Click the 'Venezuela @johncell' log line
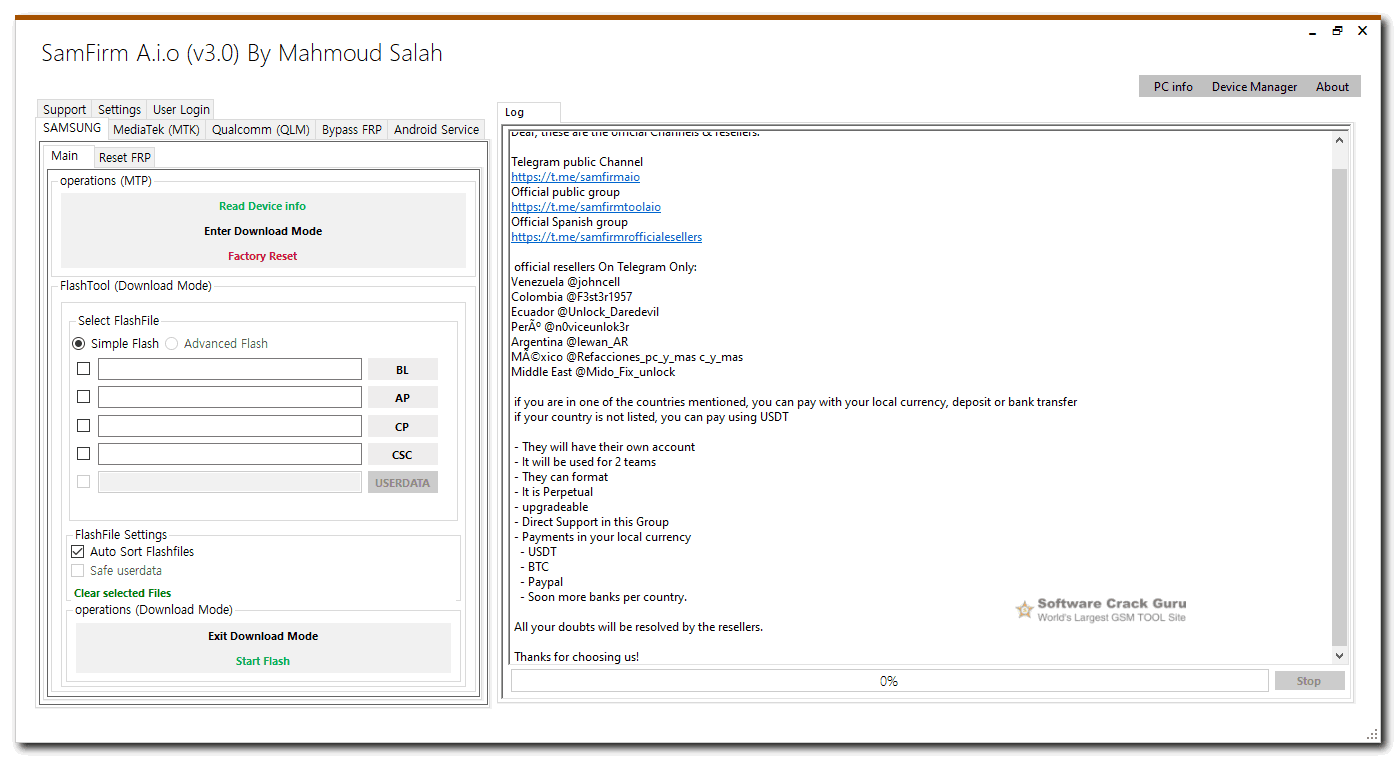The image size is (1396, 758). 565,282
